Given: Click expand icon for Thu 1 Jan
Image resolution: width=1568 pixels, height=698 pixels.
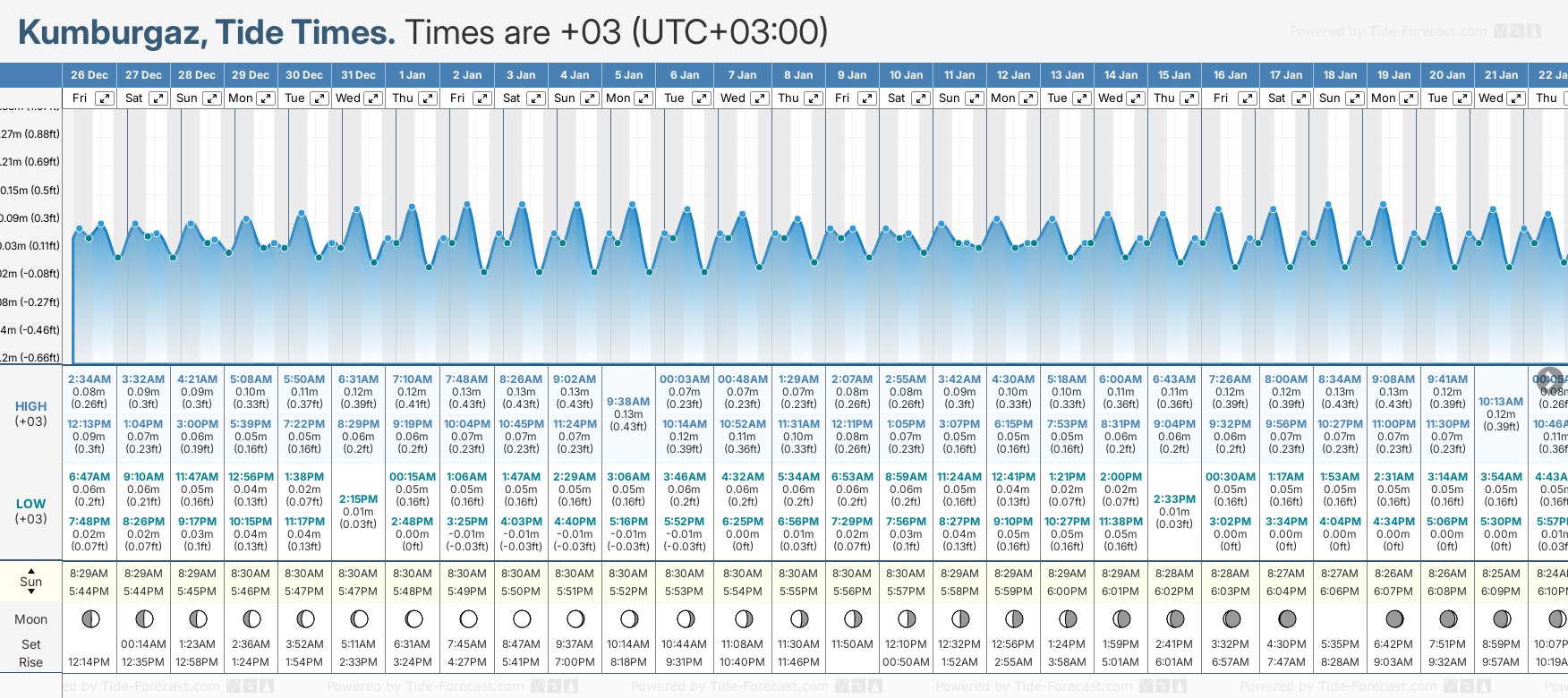Looking at the screenshot, I should 428,98.
